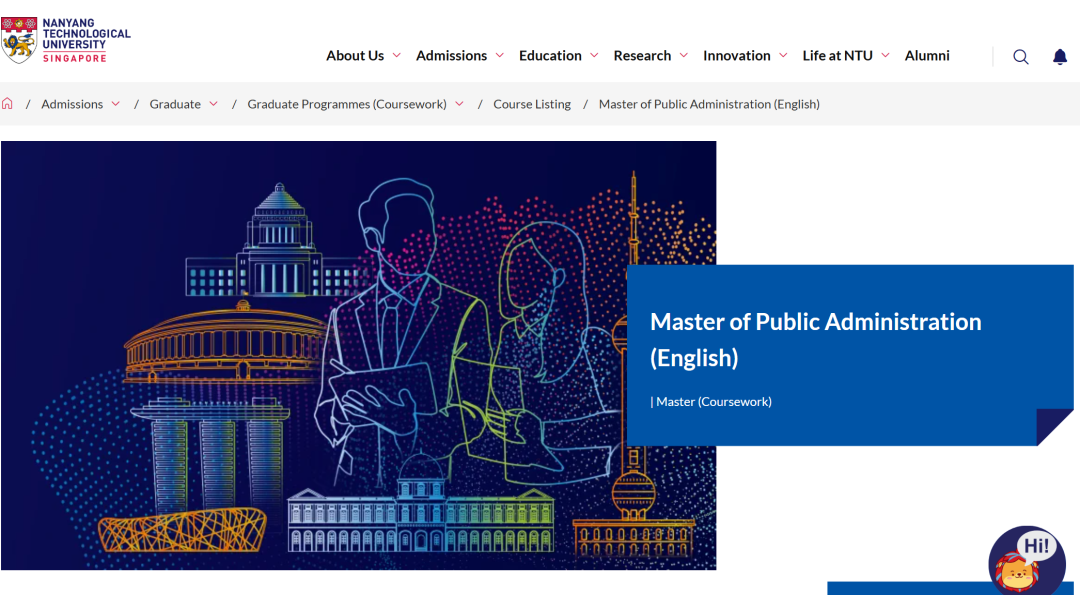This screenshot has width=1080, height=595.
Task: Open the Alumni menu item
Action: pyautogui.click(x=927, y=56)
